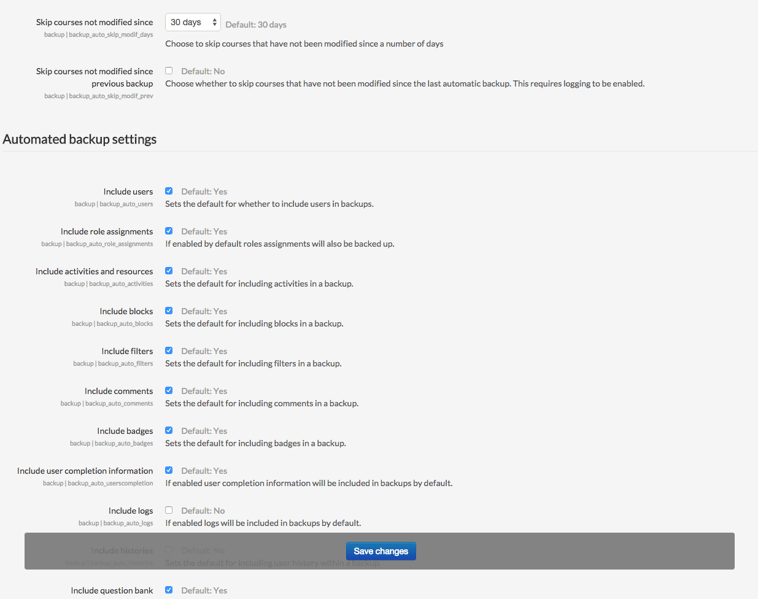Click the Include filters label
Image resolution: width=758 pixels, height=599 pixels.
[x=127, y=351]
